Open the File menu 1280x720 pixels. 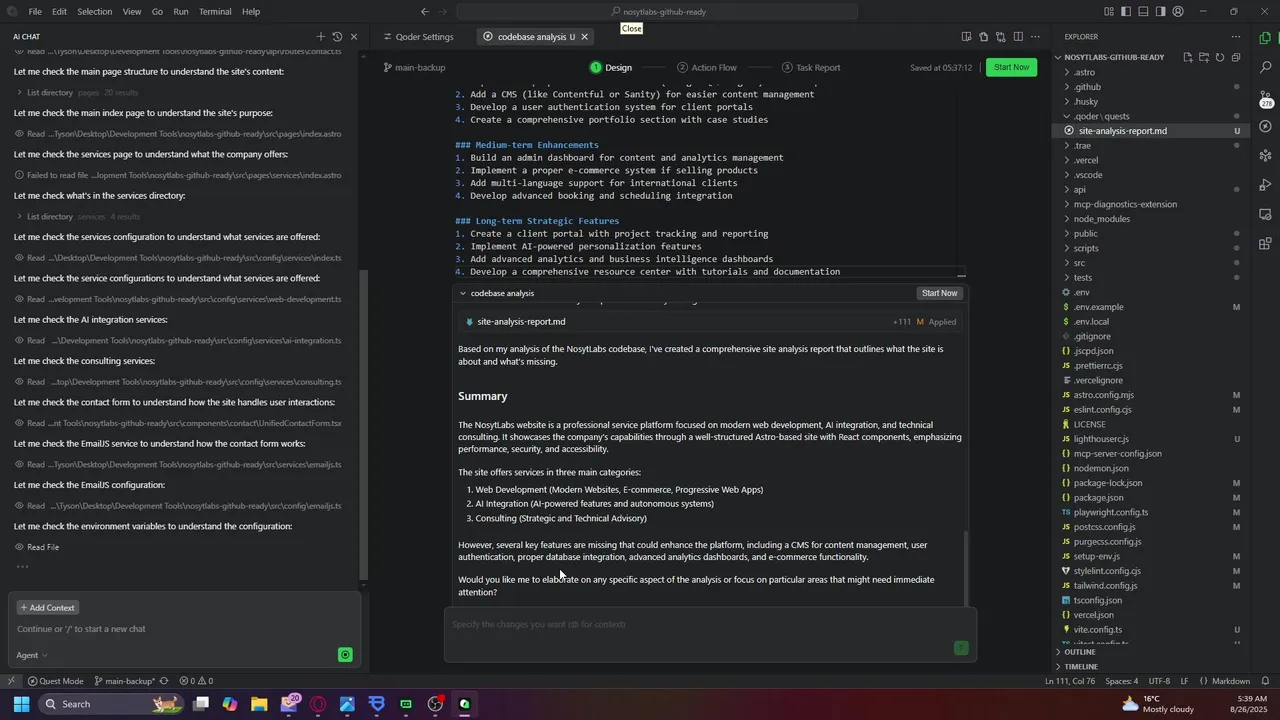click(x=35, y=12)
